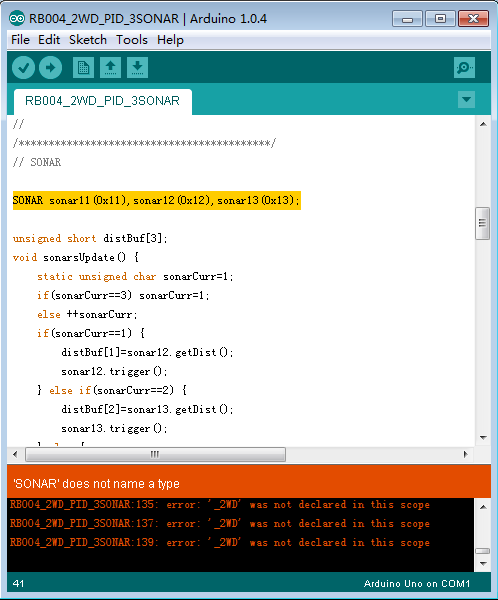This screenshot has height=600, width=498.
Task: Maximize the Arduino window
Action: pos(440,19)
